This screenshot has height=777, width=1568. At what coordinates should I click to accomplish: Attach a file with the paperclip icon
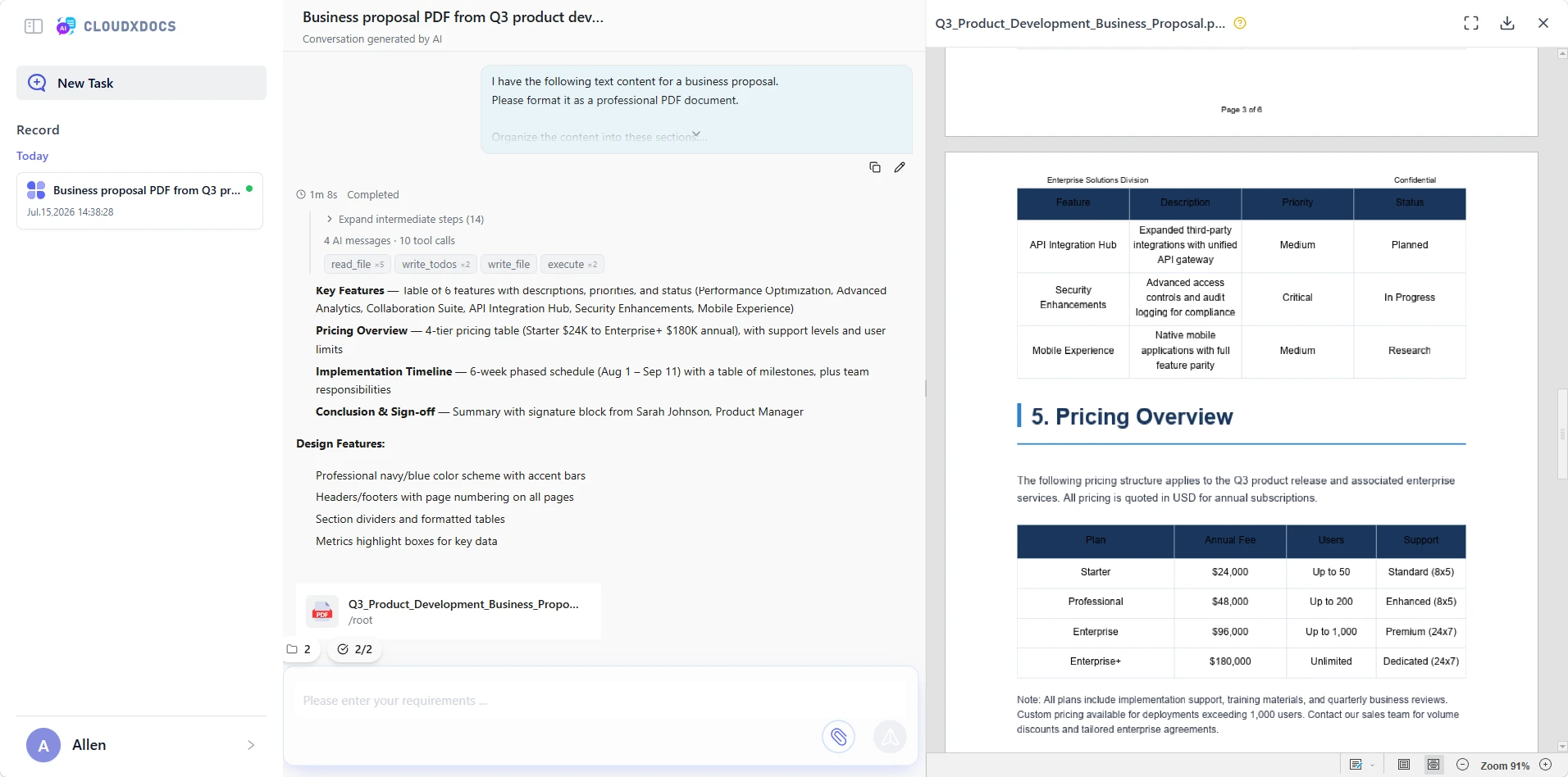point(838,737)
